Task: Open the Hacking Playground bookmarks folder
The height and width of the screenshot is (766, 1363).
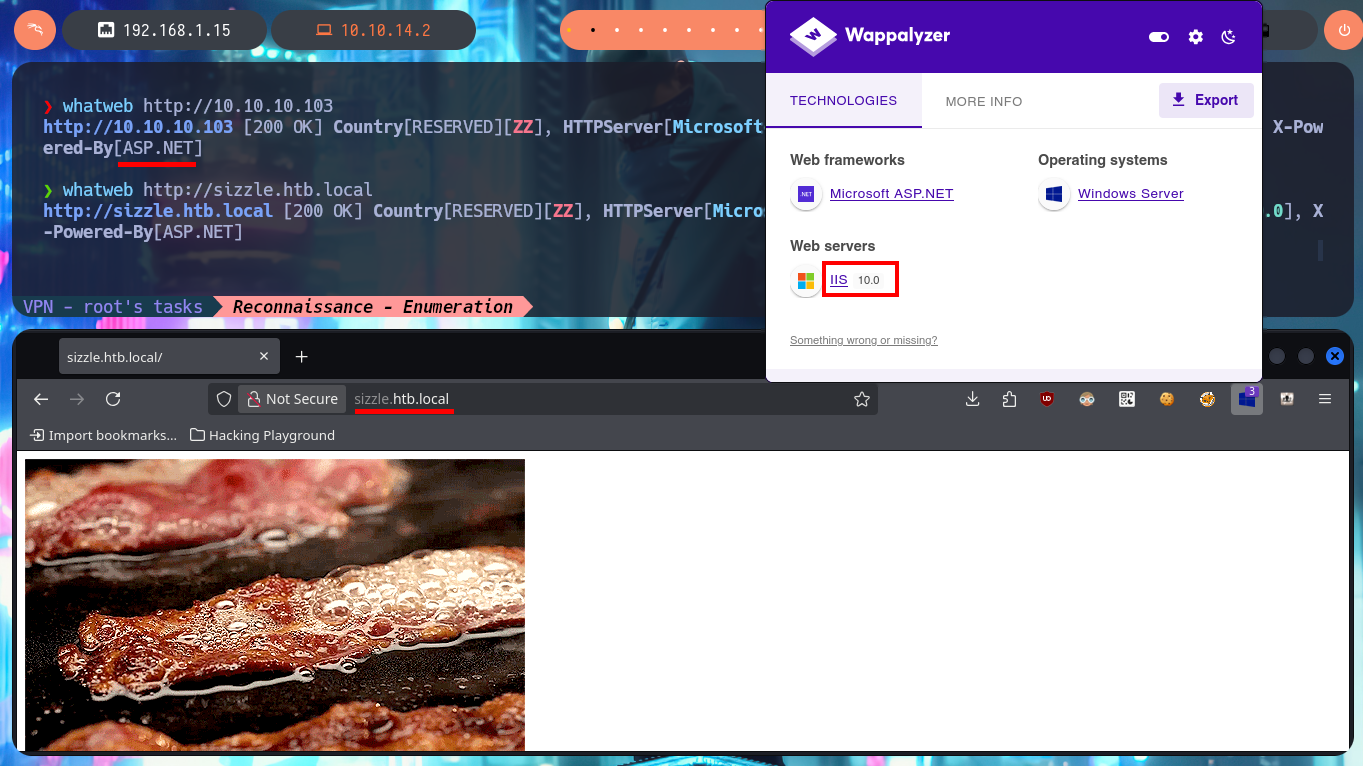Action: point(262,435)
